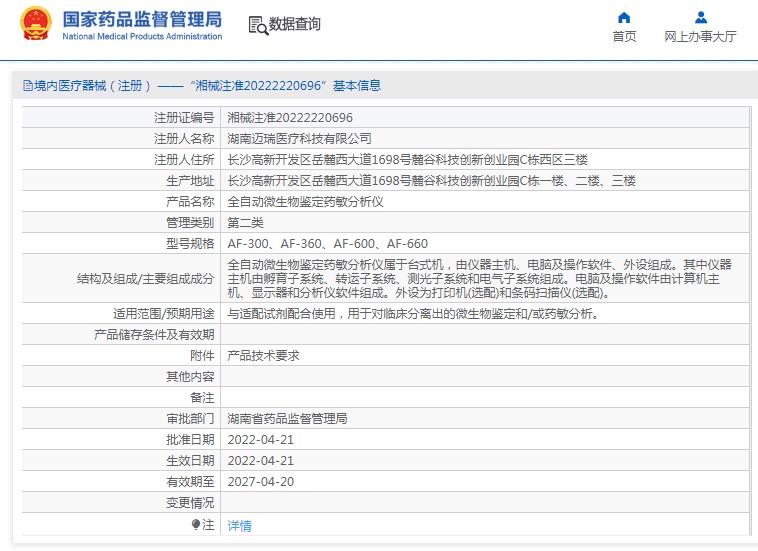Click the 批准日期 row label
The height and width of the screenshot is (551, 758).
coord(190,440)
